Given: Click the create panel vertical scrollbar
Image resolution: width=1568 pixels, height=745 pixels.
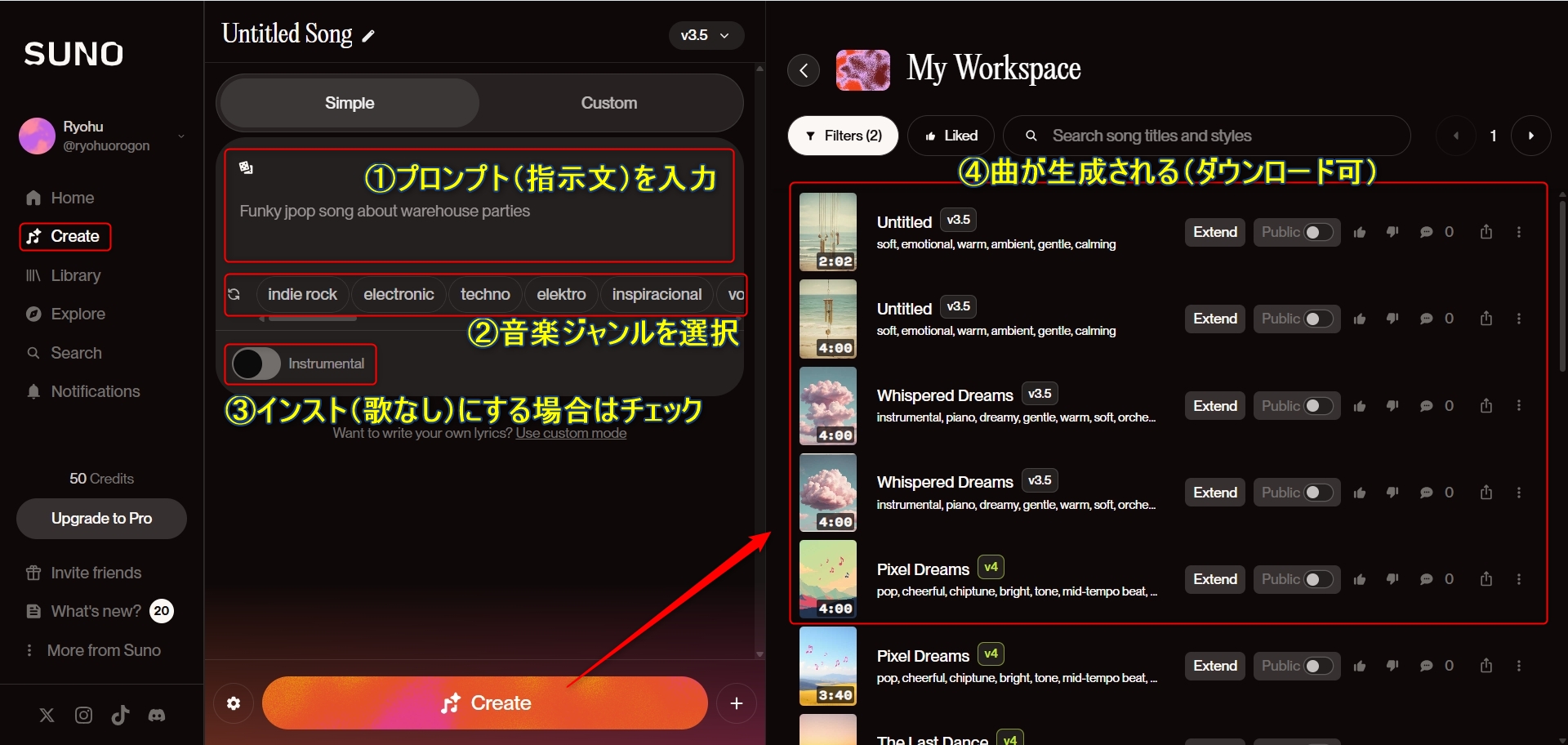Looking at the screenshot, I should pyautogui.click(x=759, y=362).
